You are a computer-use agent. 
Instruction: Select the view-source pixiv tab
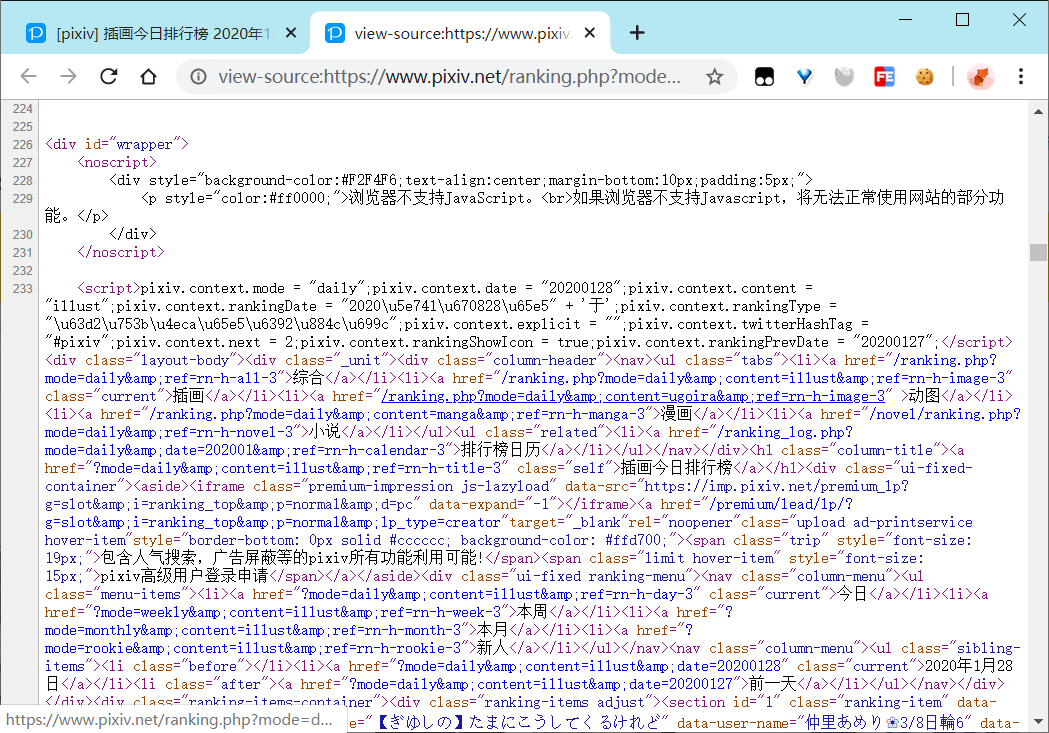[x=460, y=33]
